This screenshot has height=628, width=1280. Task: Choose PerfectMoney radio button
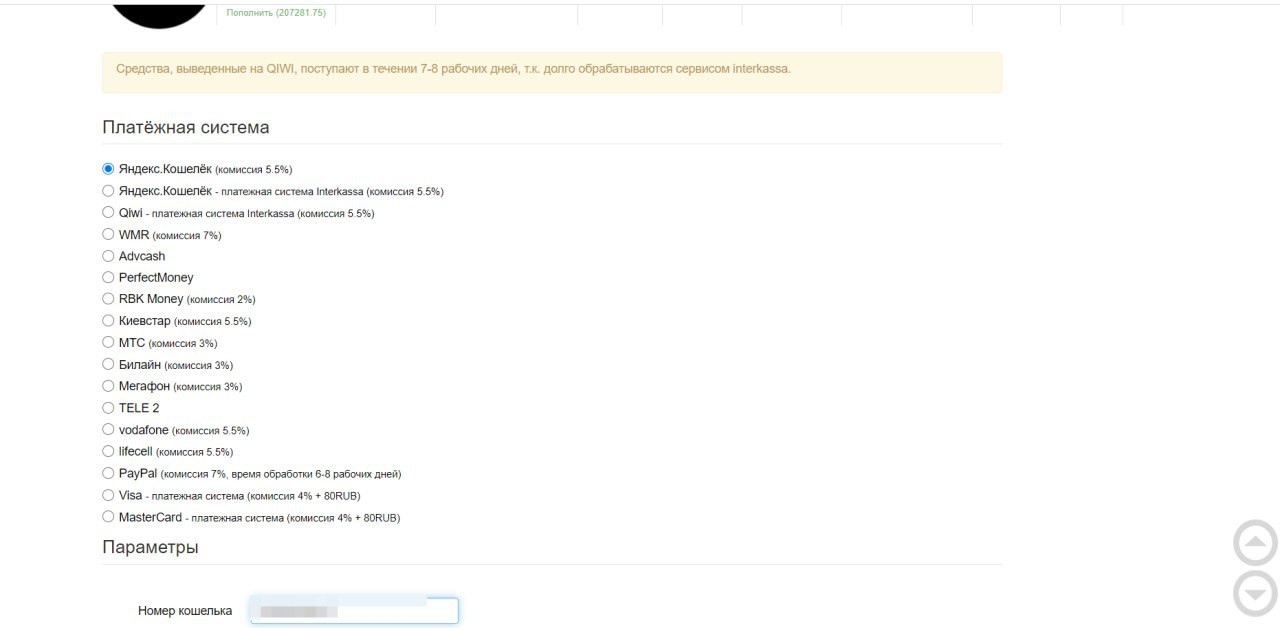[108, 277]
